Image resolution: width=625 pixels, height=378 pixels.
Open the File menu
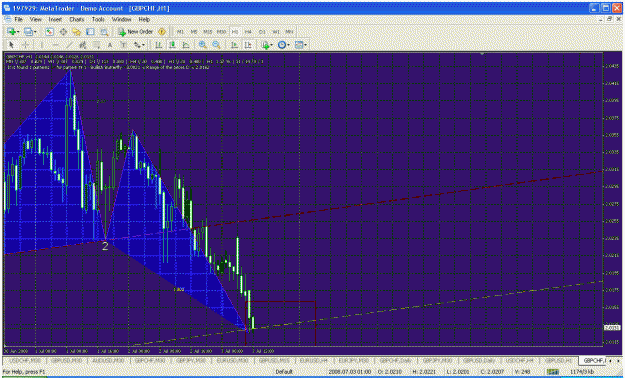coord(19,19)
